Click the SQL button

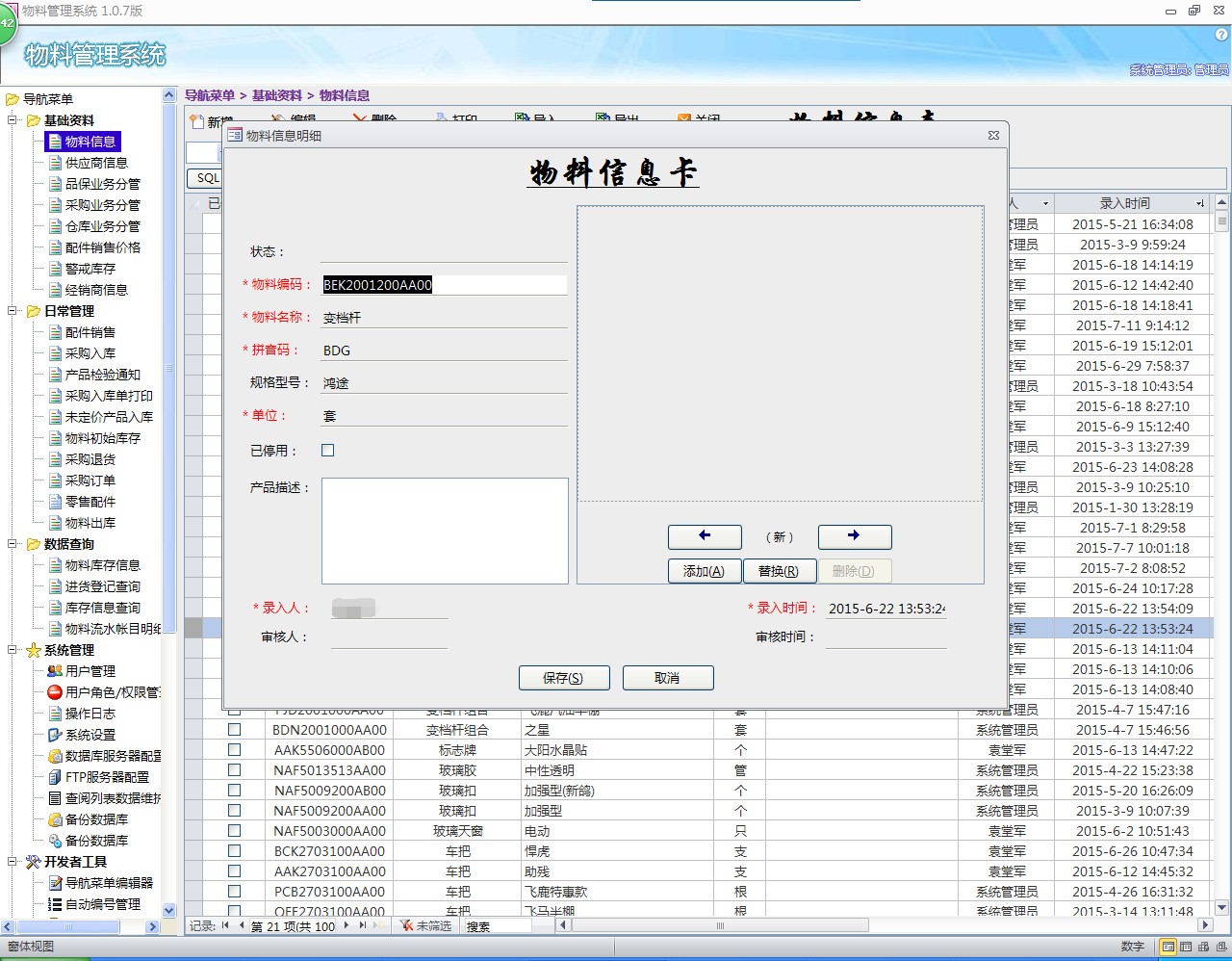point(205,178)
